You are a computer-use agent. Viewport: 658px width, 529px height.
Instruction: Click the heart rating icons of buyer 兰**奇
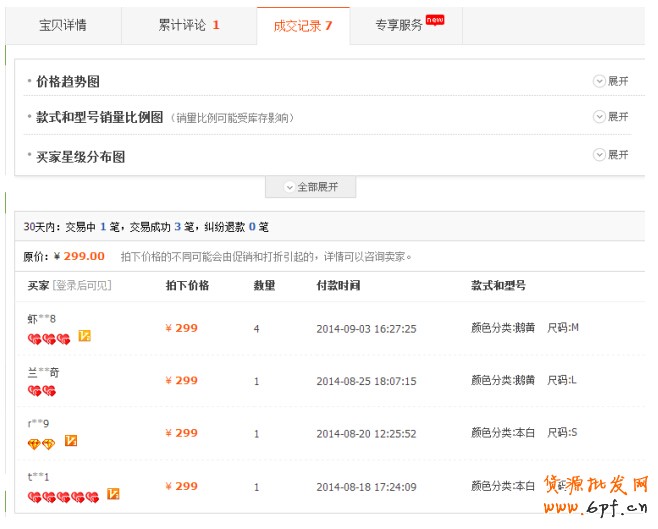coord(41,391)
